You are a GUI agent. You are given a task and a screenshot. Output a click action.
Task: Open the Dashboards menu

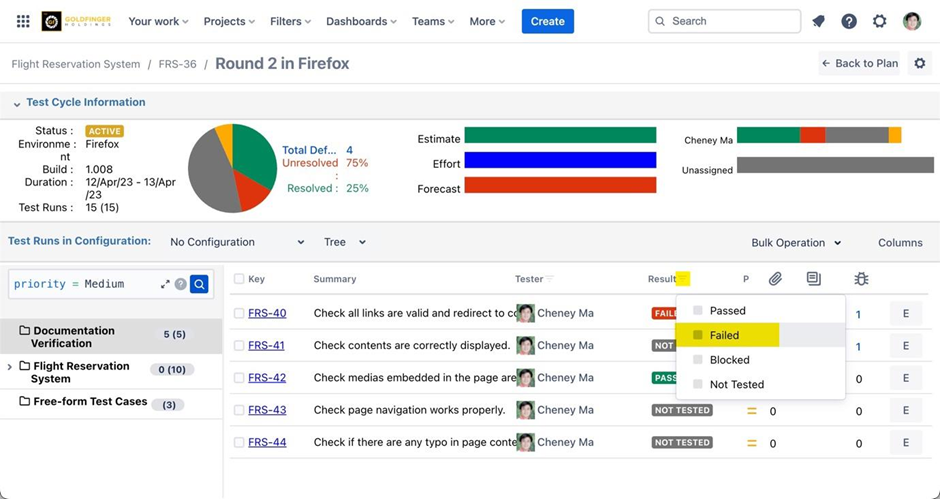click(x=361, y=21)
